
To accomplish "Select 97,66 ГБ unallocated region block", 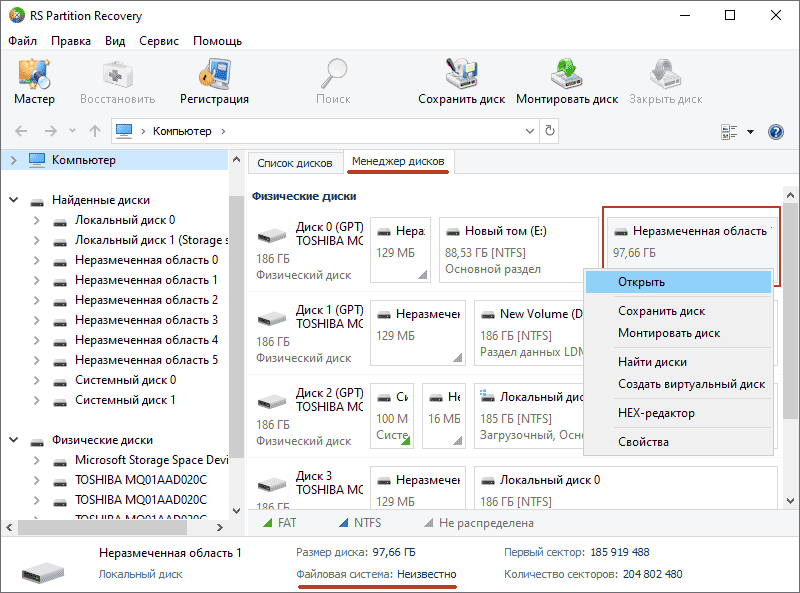I will [691, 242].
